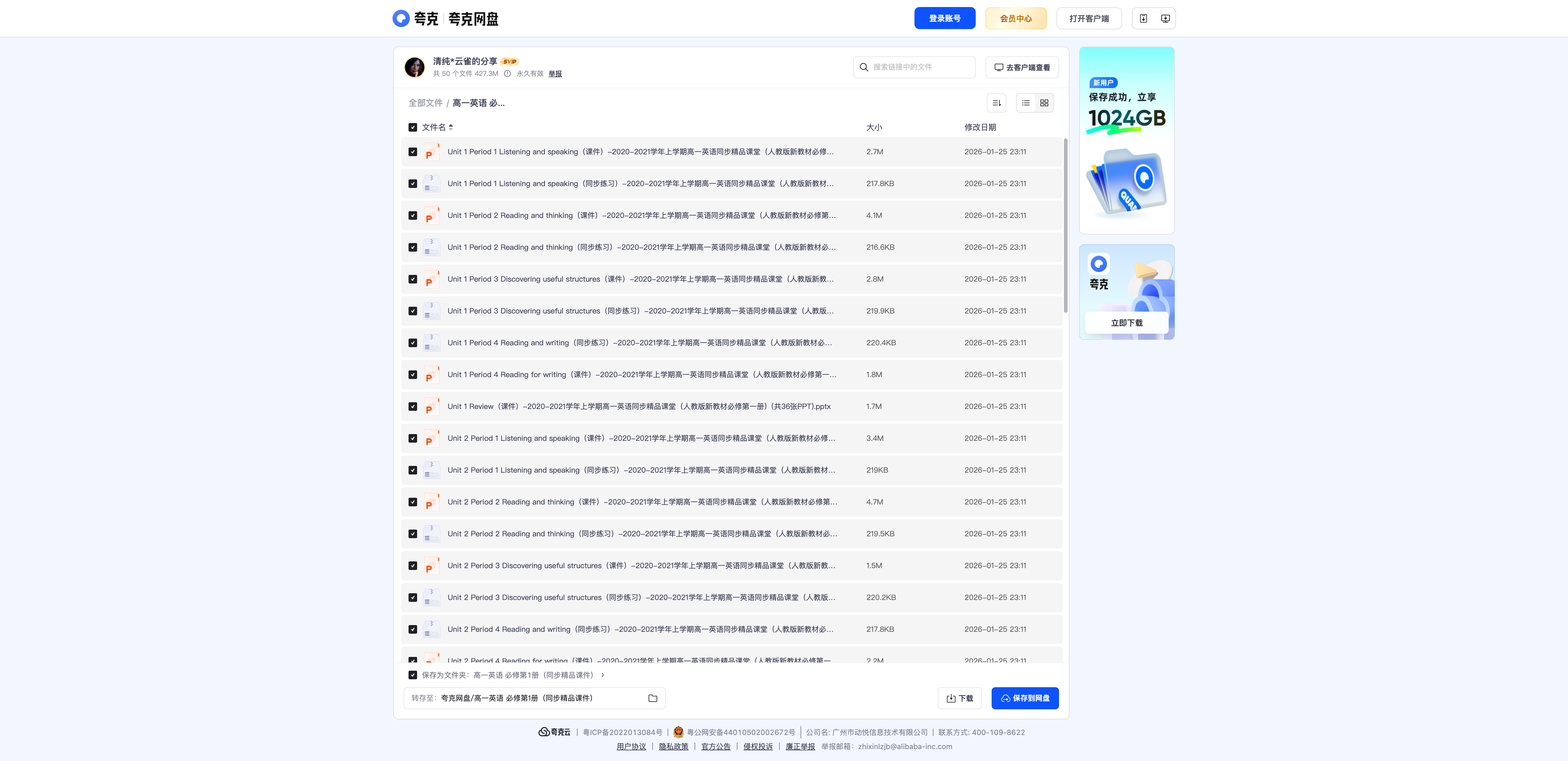1568x761 pixels.
Task: Click the 下载 button
Action: click(x=960, y=698)
